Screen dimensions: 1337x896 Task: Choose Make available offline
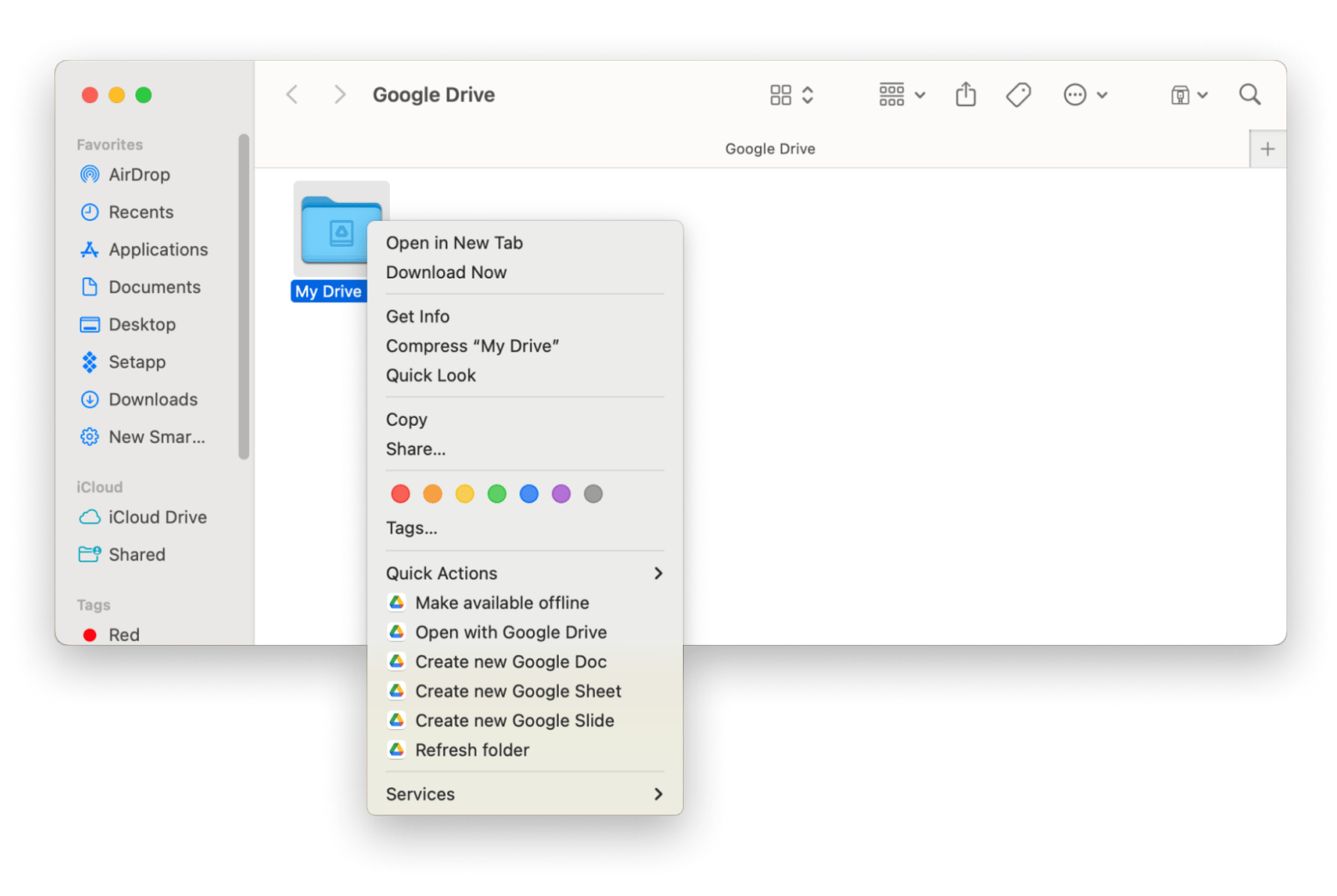pyautogui.click(x=501, y=603)
